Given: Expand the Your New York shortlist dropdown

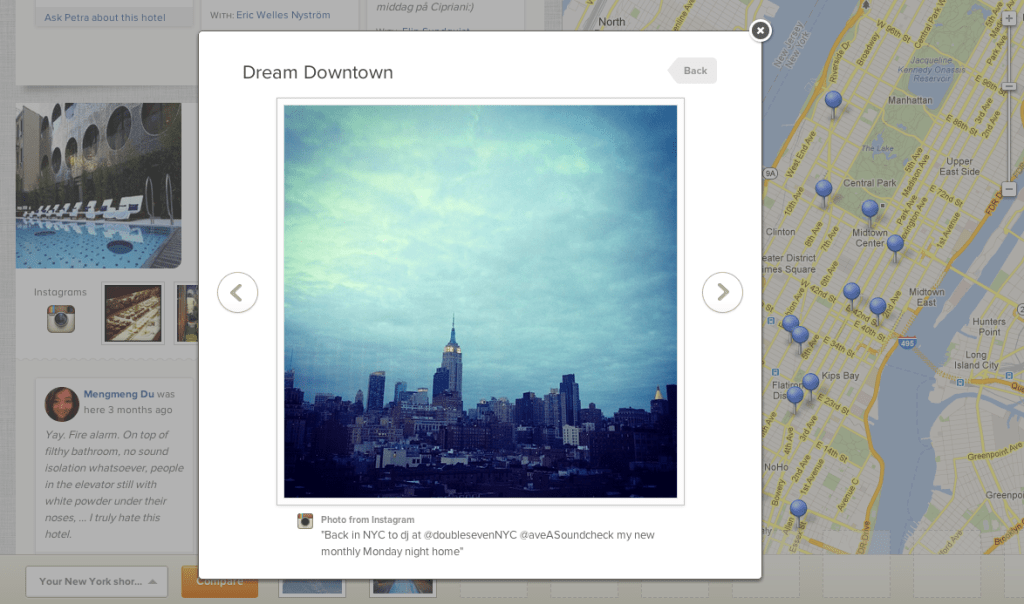Looking at the screenshot, I should coord(101,581).
